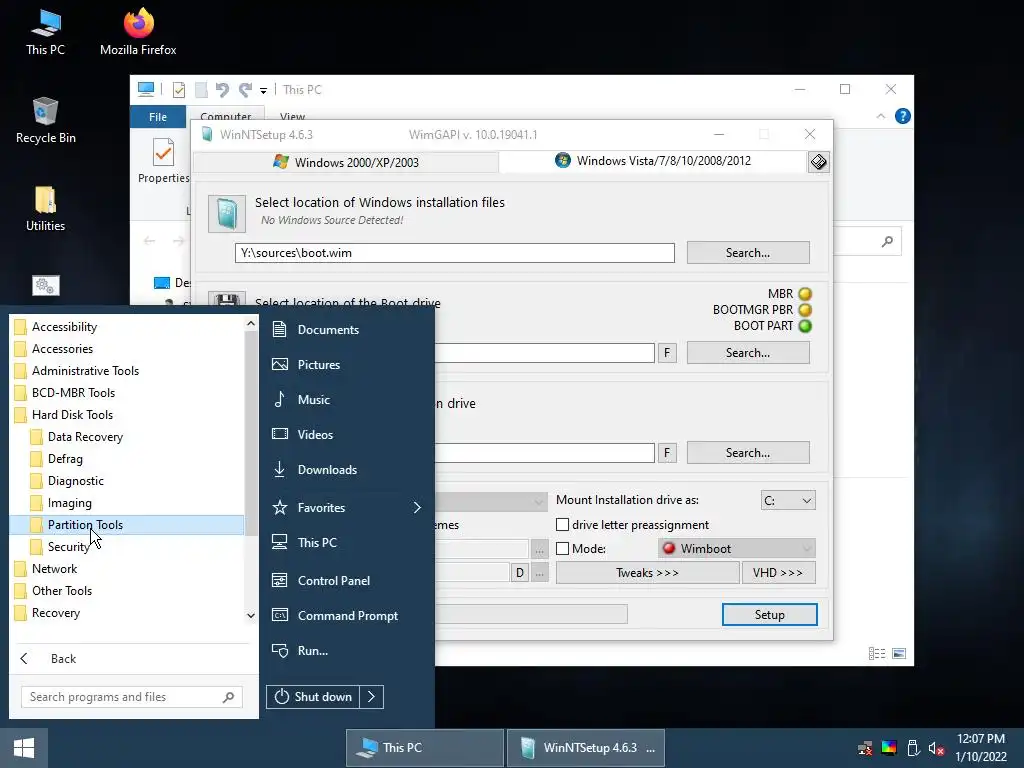Click the Explorer help question mark icon

coord(903,116)
